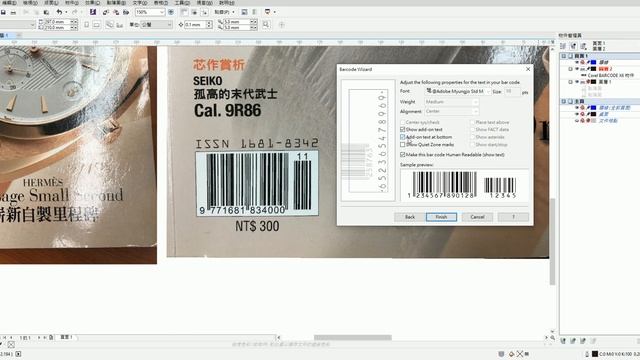Collapse the first page node in Object Manager
Image resolution: width=640 pixels, height=360 pixels.
(564, 56)
